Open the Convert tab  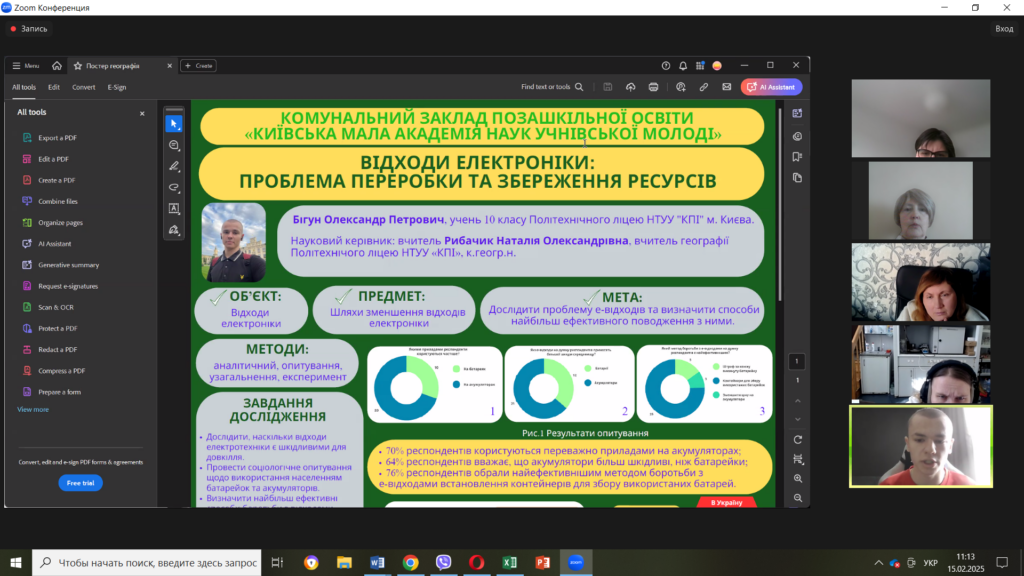pyautogui.click(x=84, y=88)
